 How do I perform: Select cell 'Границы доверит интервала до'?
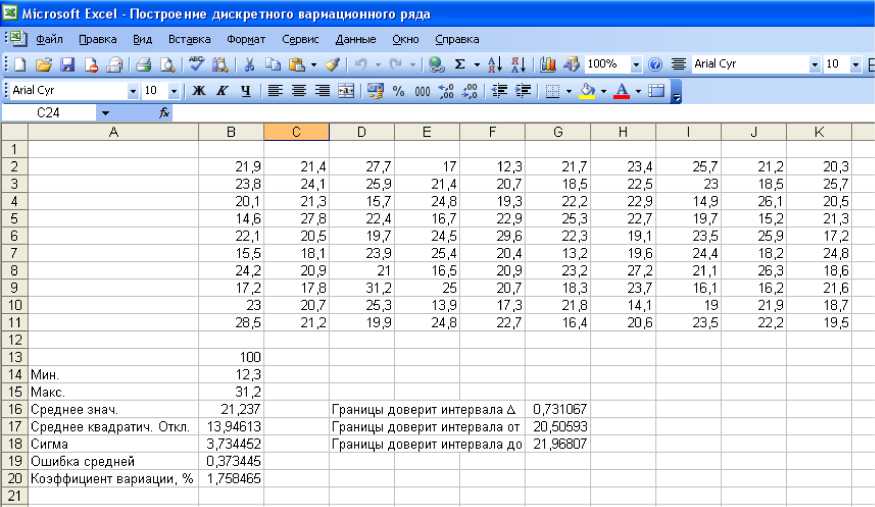(x=427, y=445)
